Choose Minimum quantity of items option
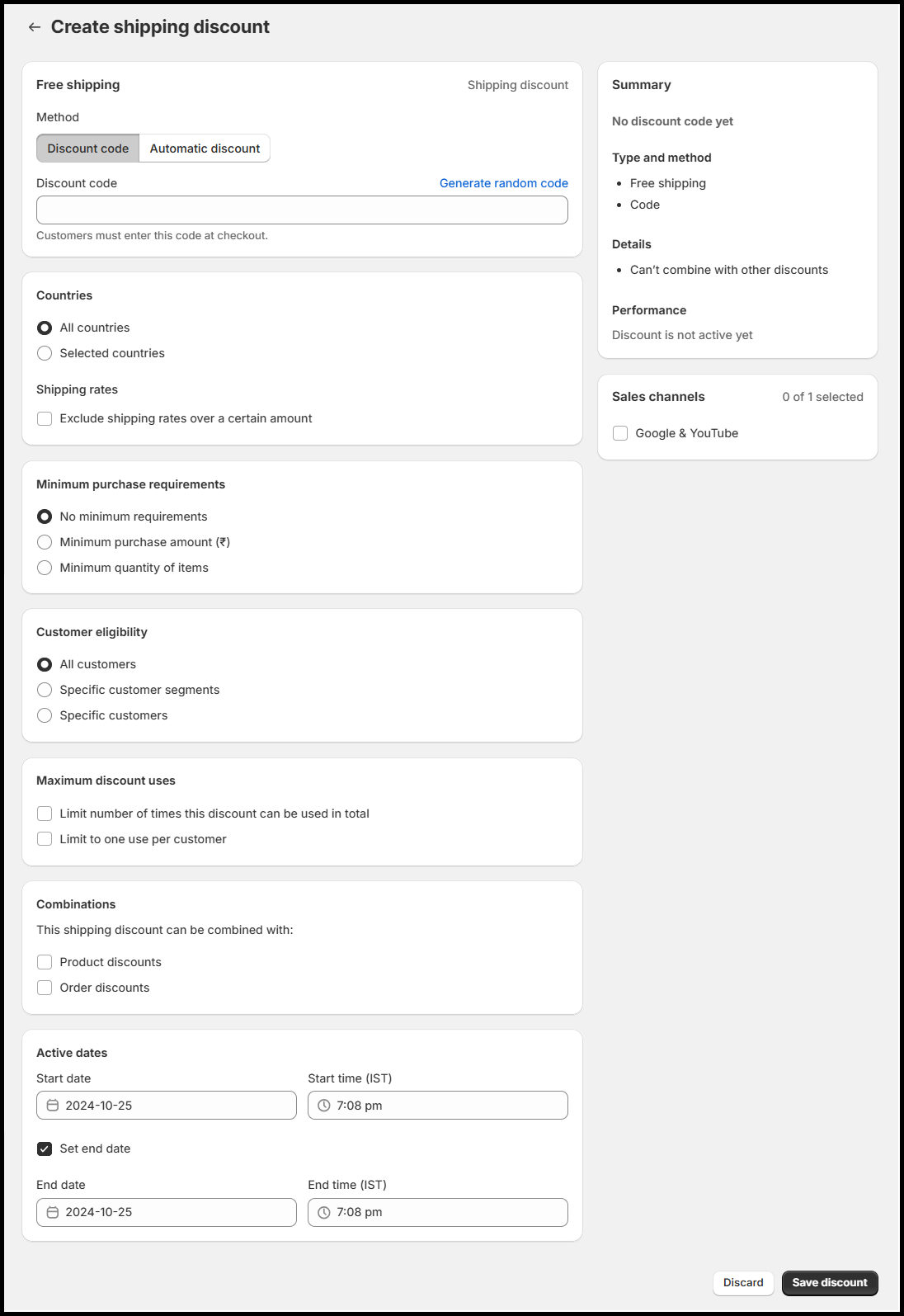Image resolution: width=904 pixels, height=1316 pixels. point(45,568)
